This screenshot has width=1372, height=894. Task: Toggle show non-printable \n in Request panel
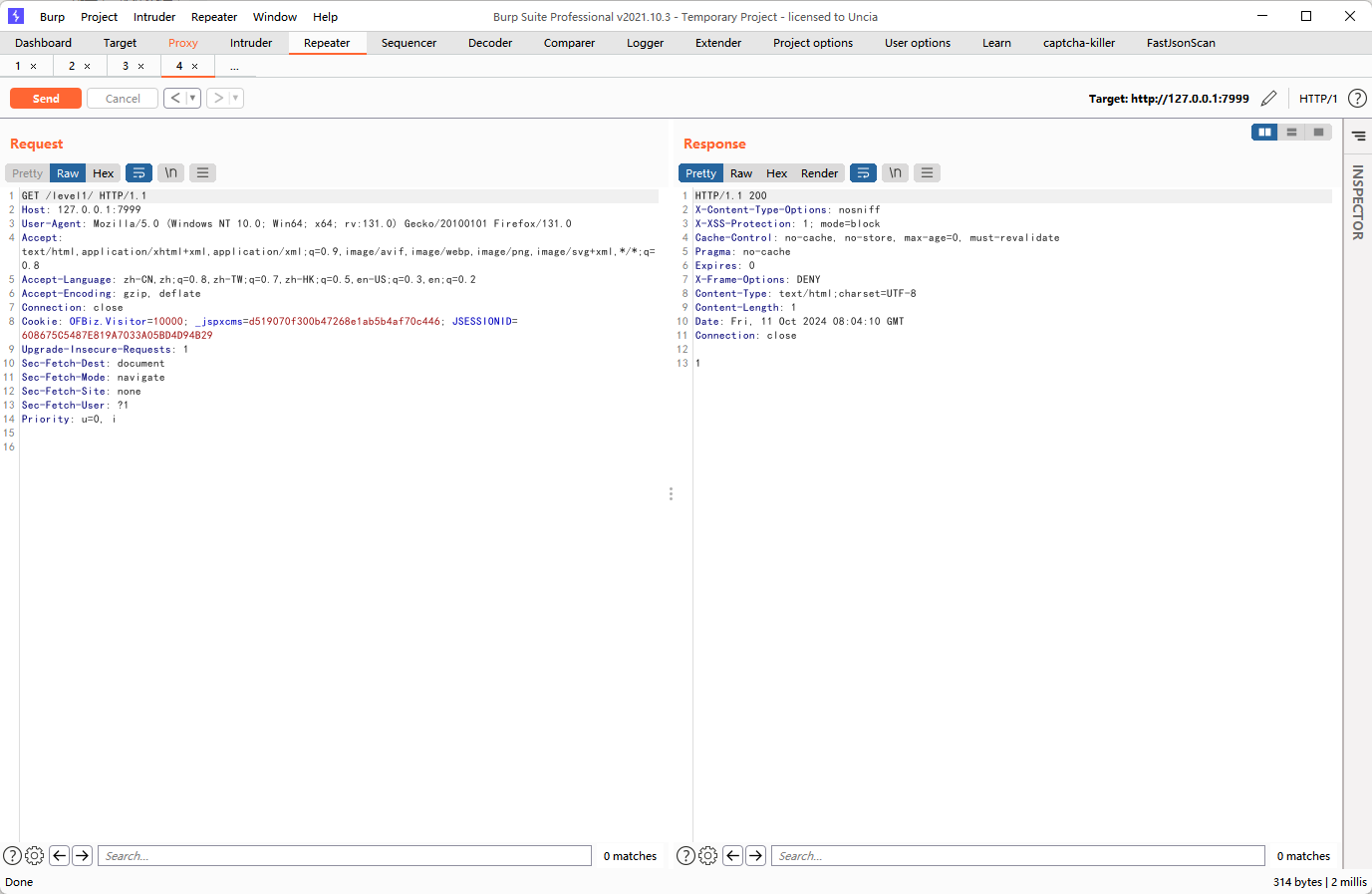coord(170,172)
